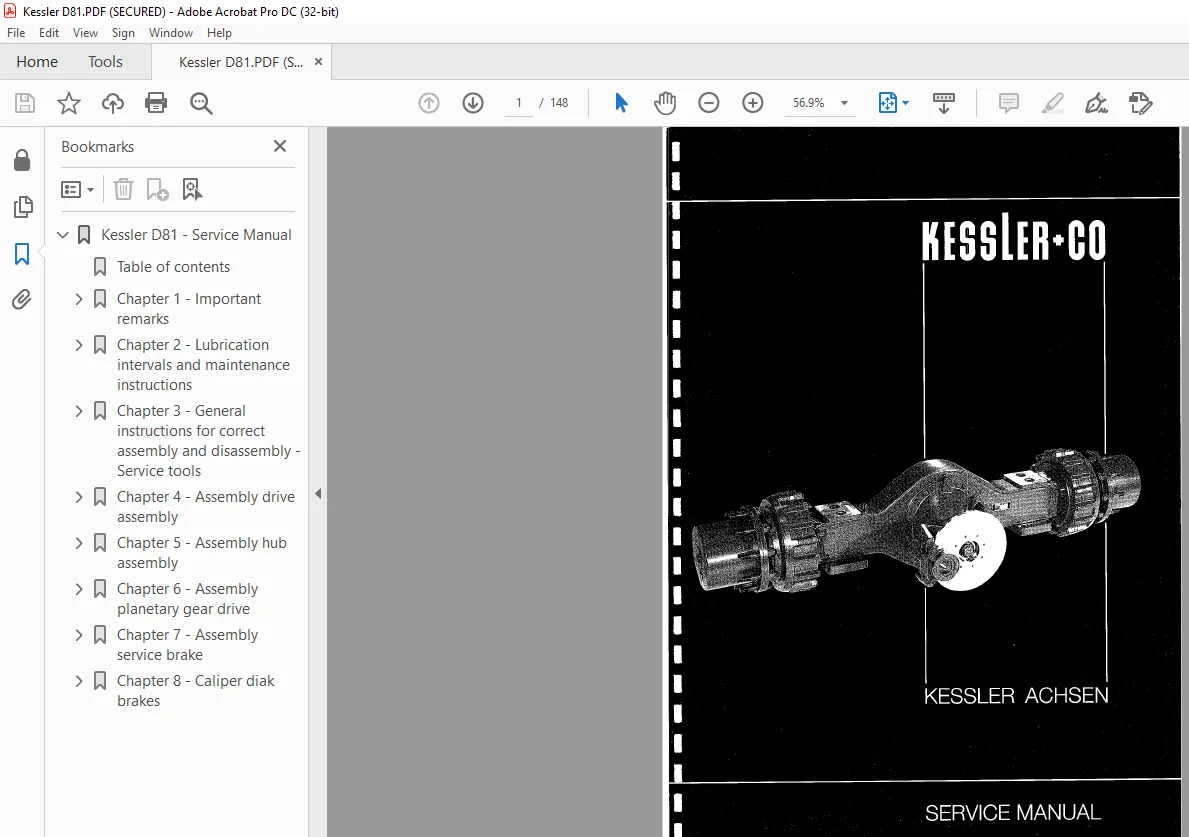Expand Chapter 5 - Assembly hub assembly
The height and width of the screenshot is (837, 1189).
pyautogui.click(x=79, y=543)
